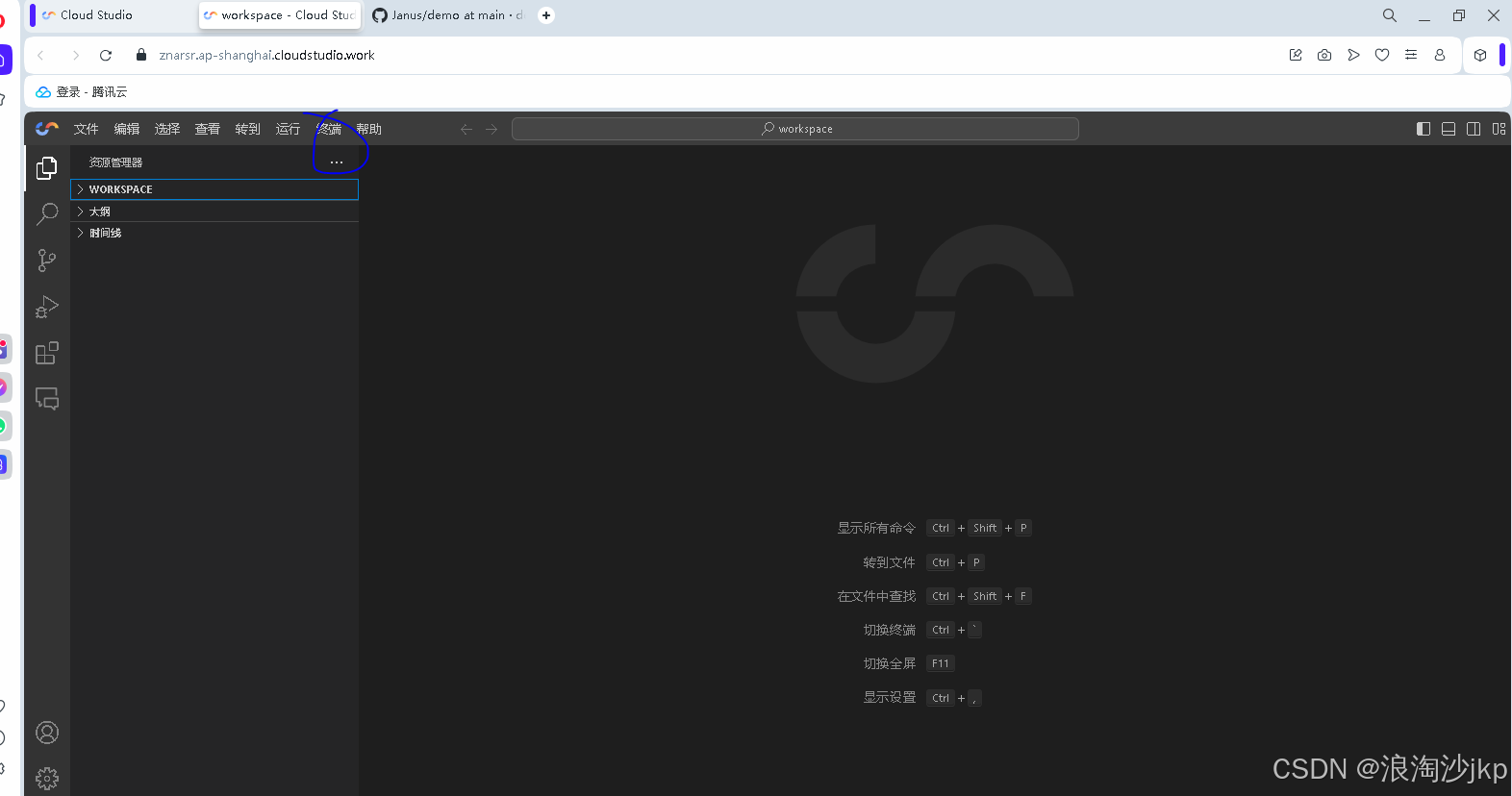Open the chat panel icon in activity bar
The image size is (1512, 796).
[46, 398]
